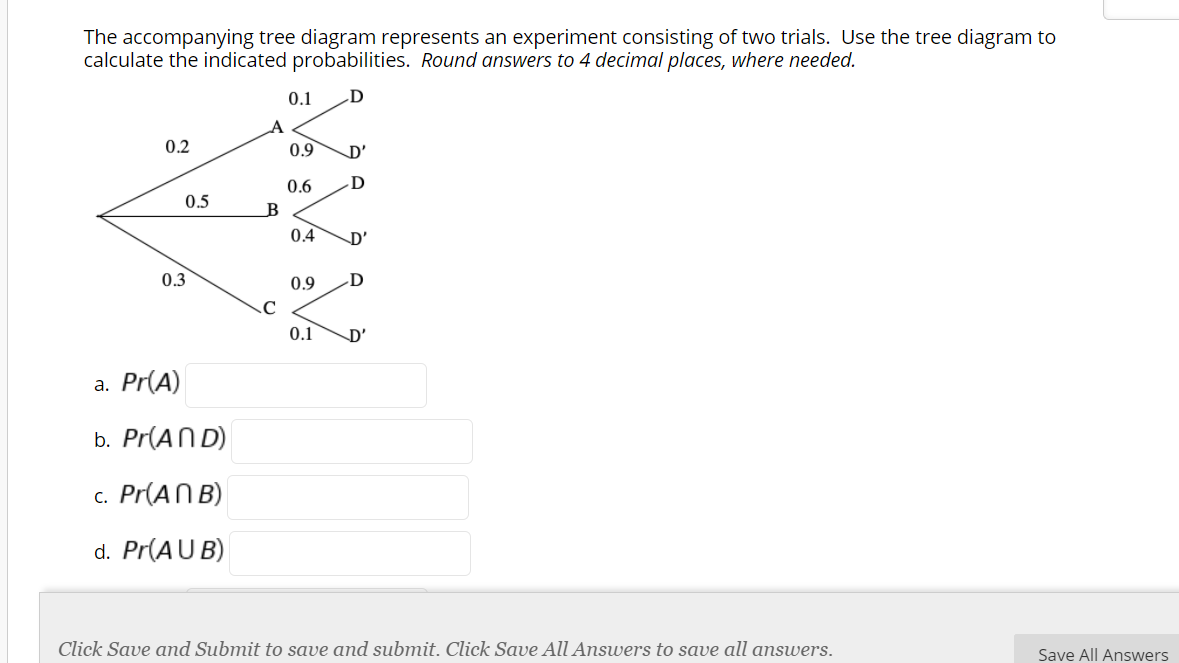The height and width of the screenshot is (663, 1179).
Task: Click the Pr(A∩D) answer input field
Action: [x=351, y=441]
